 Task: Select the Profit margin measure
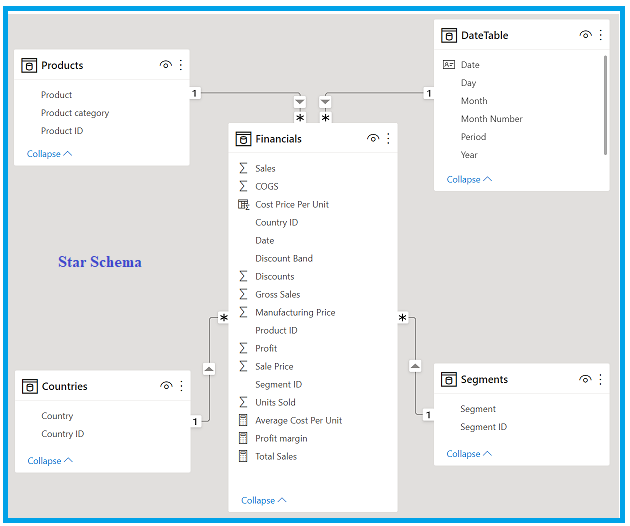point(281,438)
